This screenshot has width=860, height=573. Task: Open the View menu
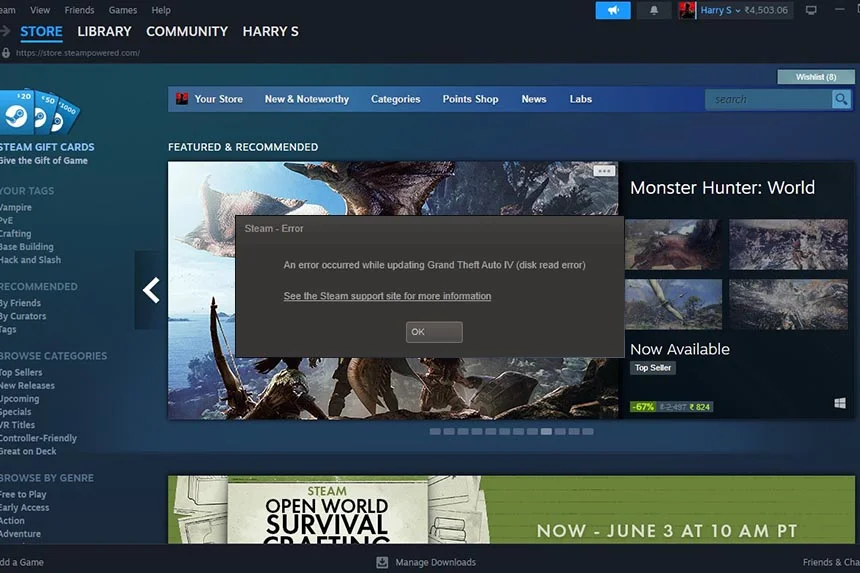pos(40,10)
